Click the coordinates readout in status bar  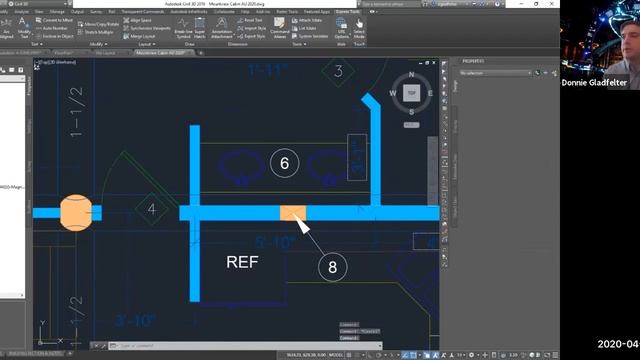[x=306, y=355]
